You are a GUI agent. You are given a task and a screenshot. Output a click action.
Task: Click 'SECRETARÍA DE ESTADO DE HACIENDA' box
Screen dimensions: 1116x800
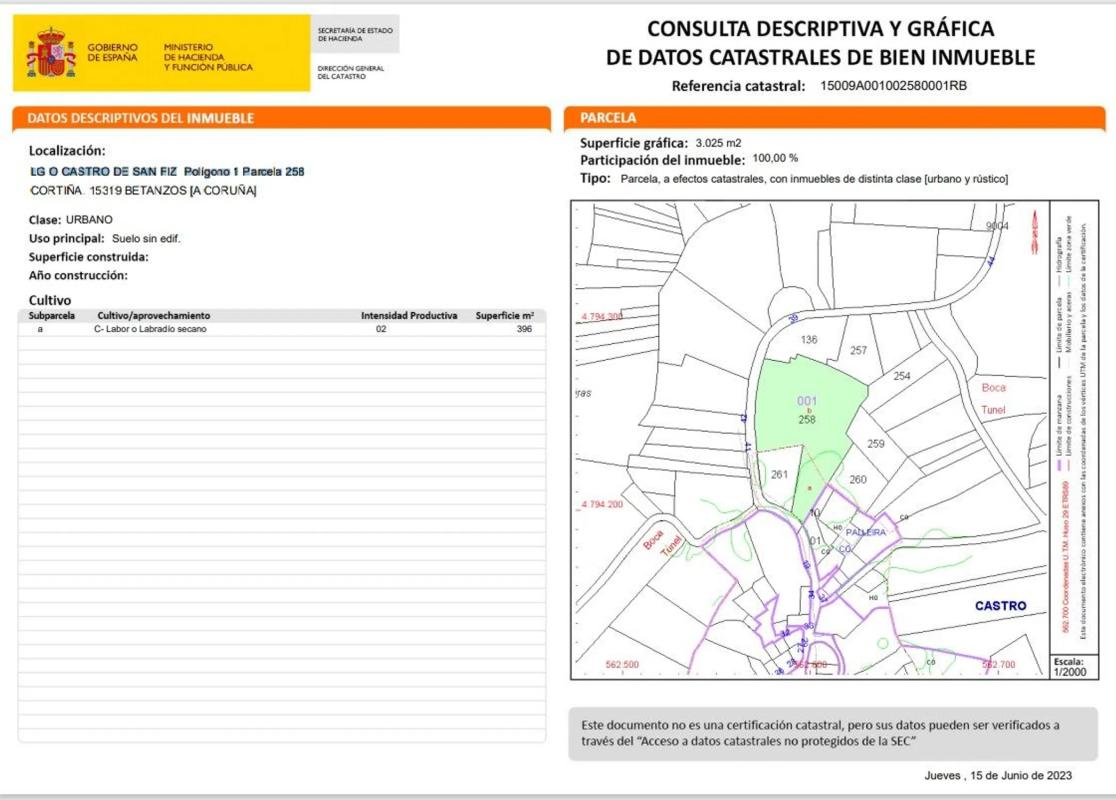click(354, 34)
